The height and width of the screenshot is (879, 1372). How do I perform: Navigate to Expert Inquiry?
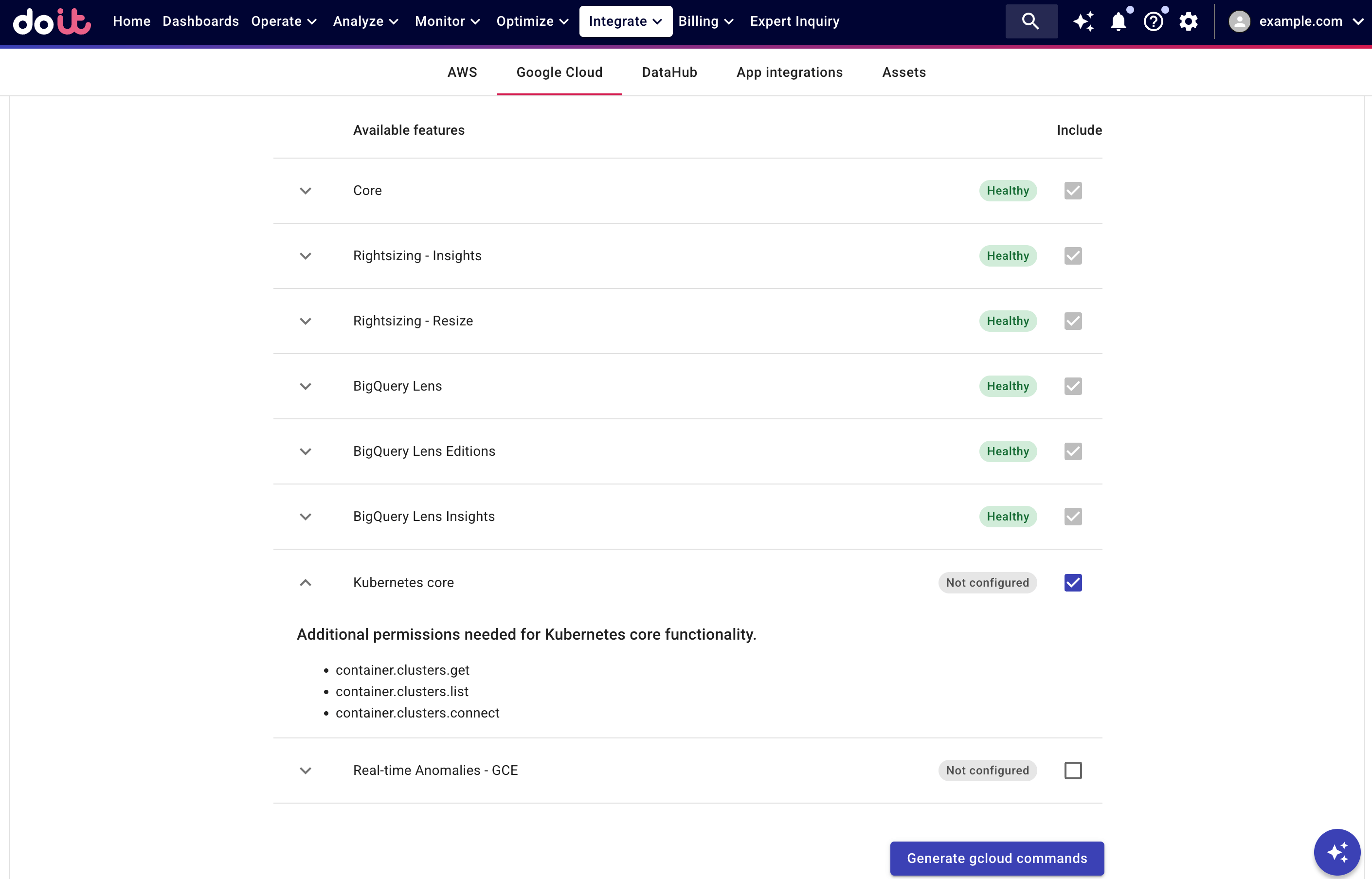click(x=794, y=21)
